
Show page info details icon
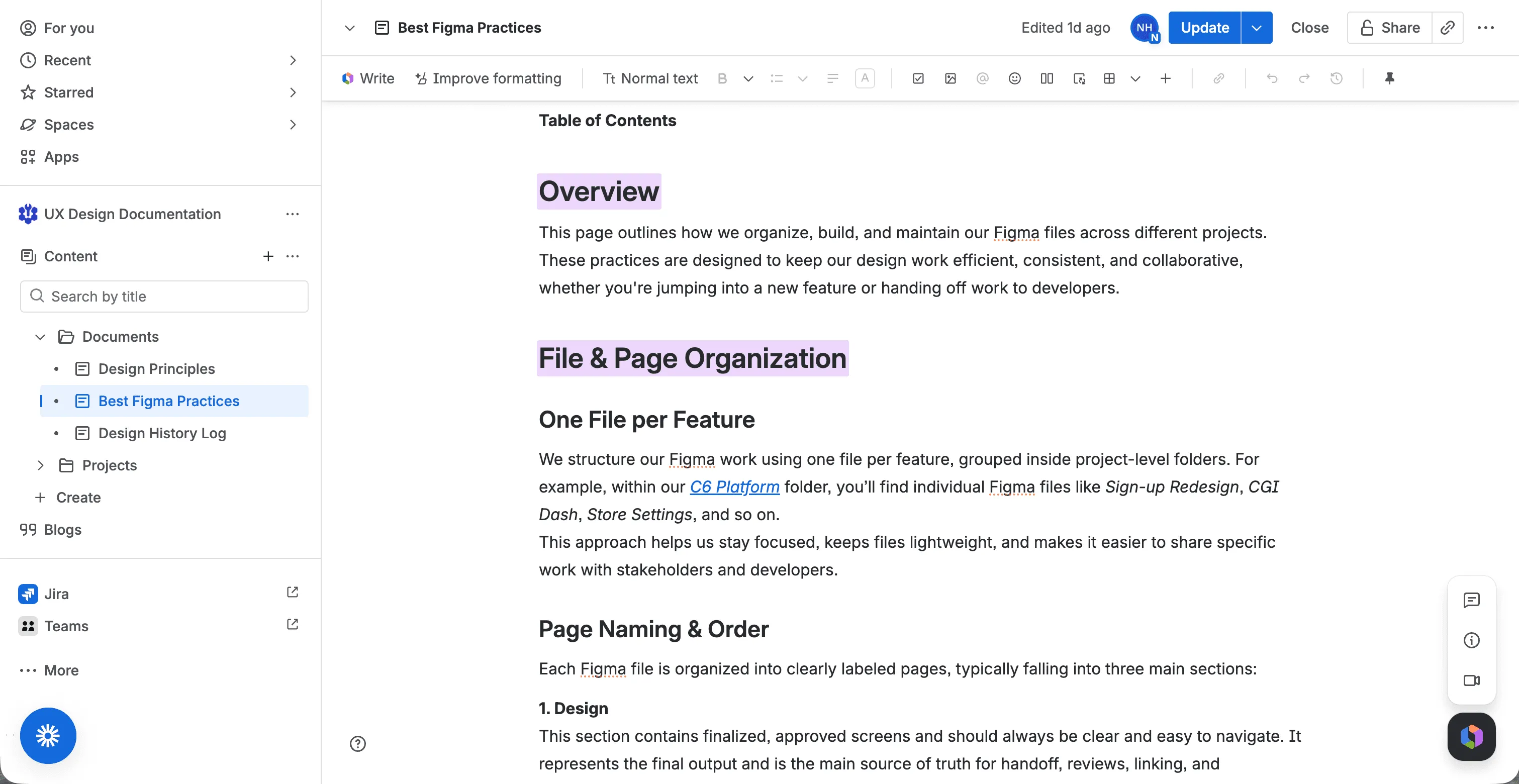click(1471, 640)
